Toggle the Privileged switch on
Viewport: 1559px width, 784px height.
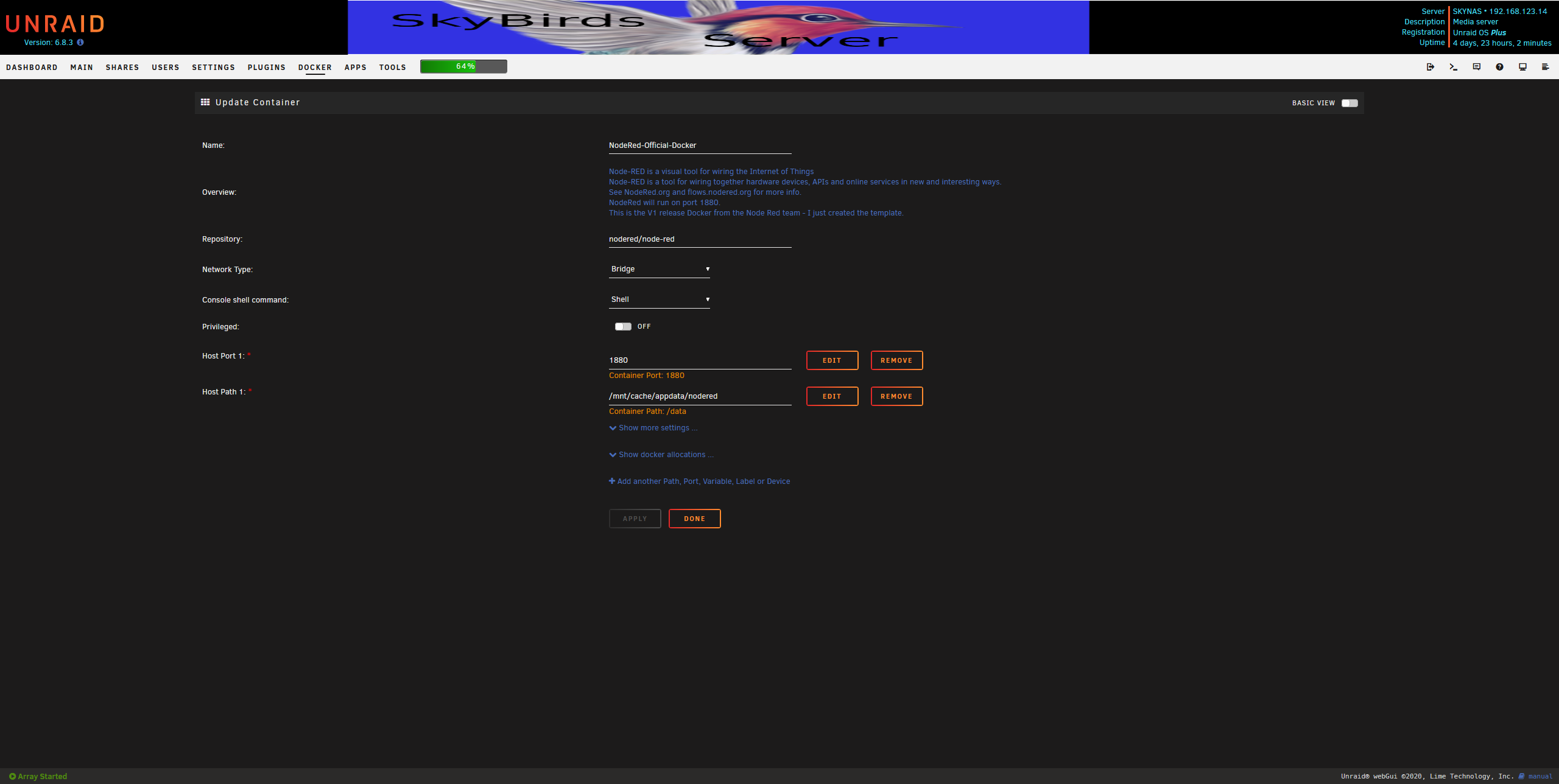tap(623, 327)
